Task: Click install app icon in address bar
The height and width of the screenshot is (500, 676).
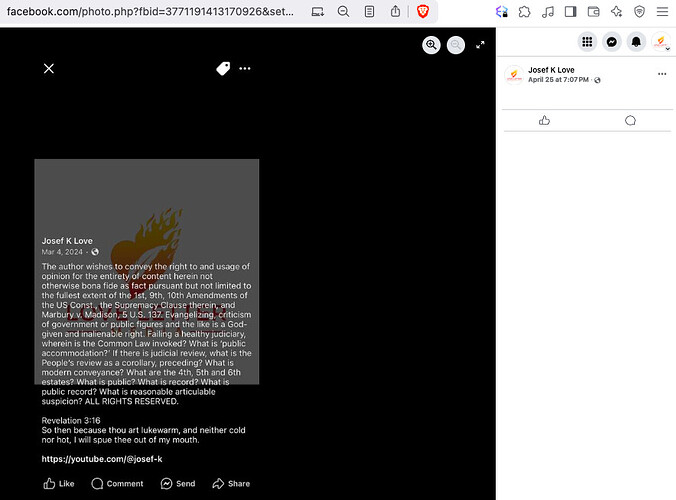Action: click(318, 12)
